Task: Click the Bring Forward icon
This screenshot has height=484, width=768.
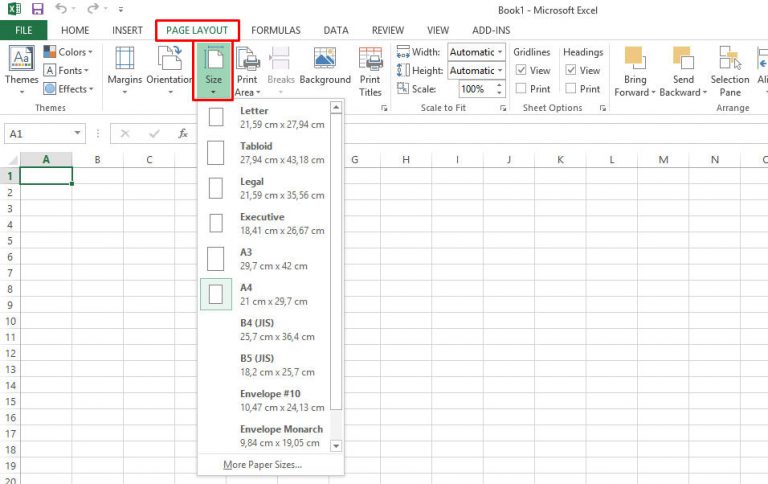Action: coord(634,60)
